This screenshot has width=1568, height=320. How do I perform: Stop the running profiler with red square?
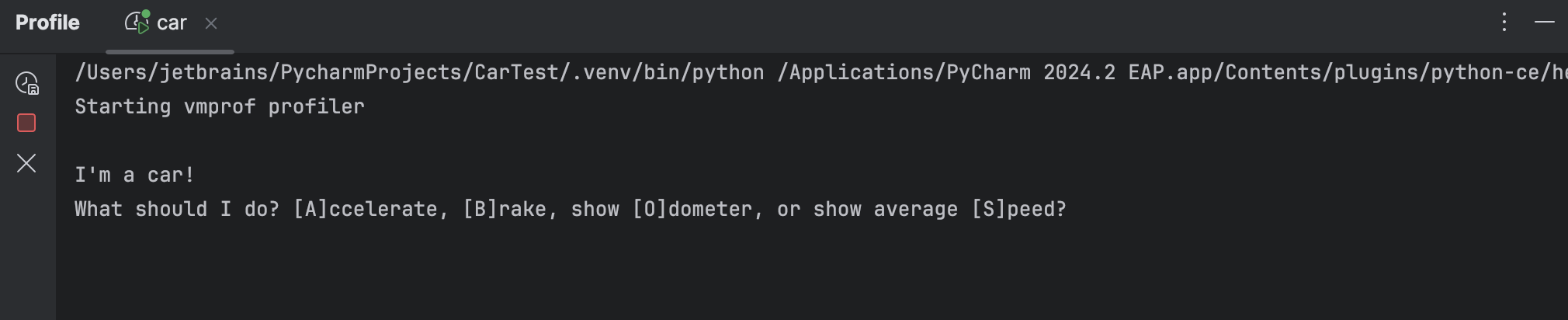(26, 123)
